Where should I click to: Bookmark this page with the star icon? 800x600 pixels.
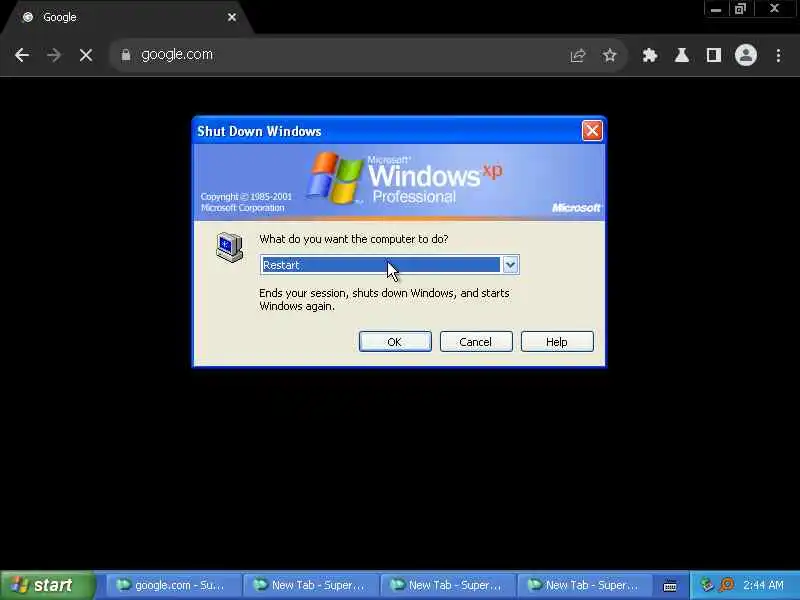point(610,55)
